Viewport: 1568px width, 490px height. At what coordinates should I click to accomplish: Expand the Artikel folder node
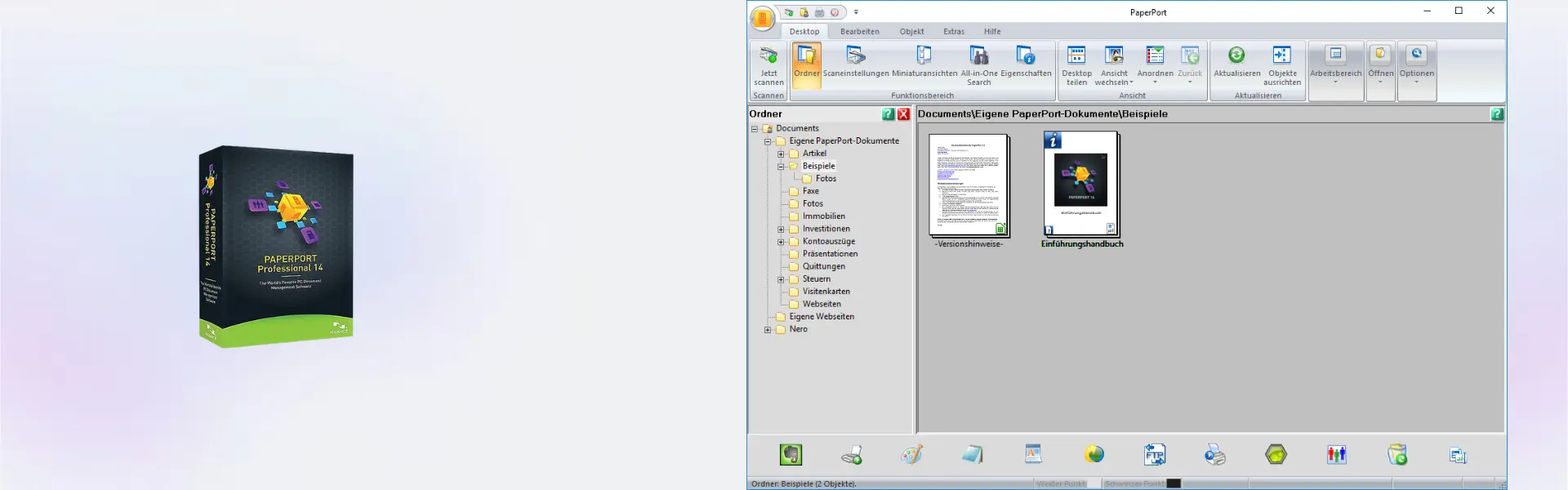point(781,154)
